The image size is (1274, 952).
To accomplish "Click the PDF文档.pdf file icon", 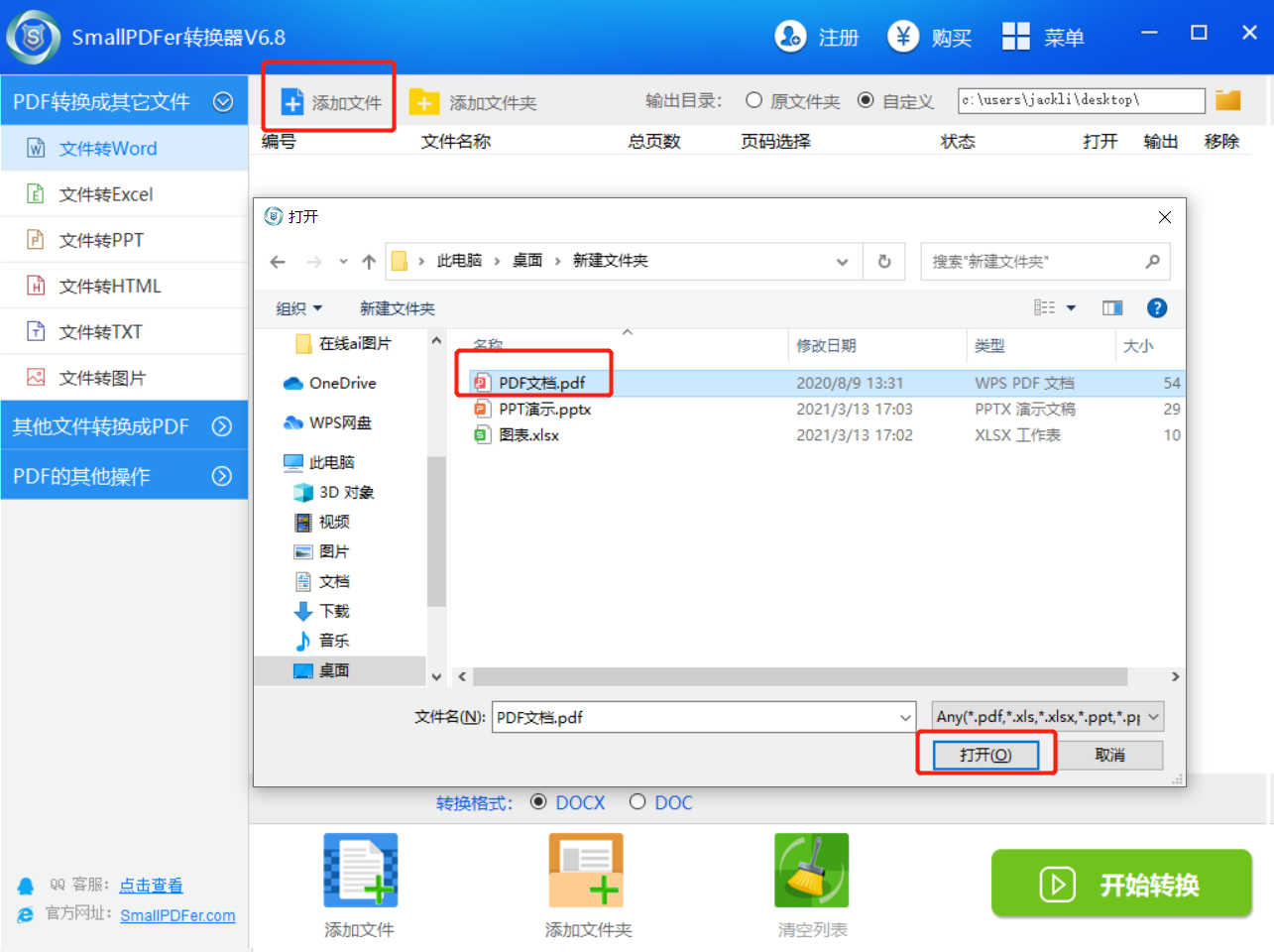I will click(481, 383).
